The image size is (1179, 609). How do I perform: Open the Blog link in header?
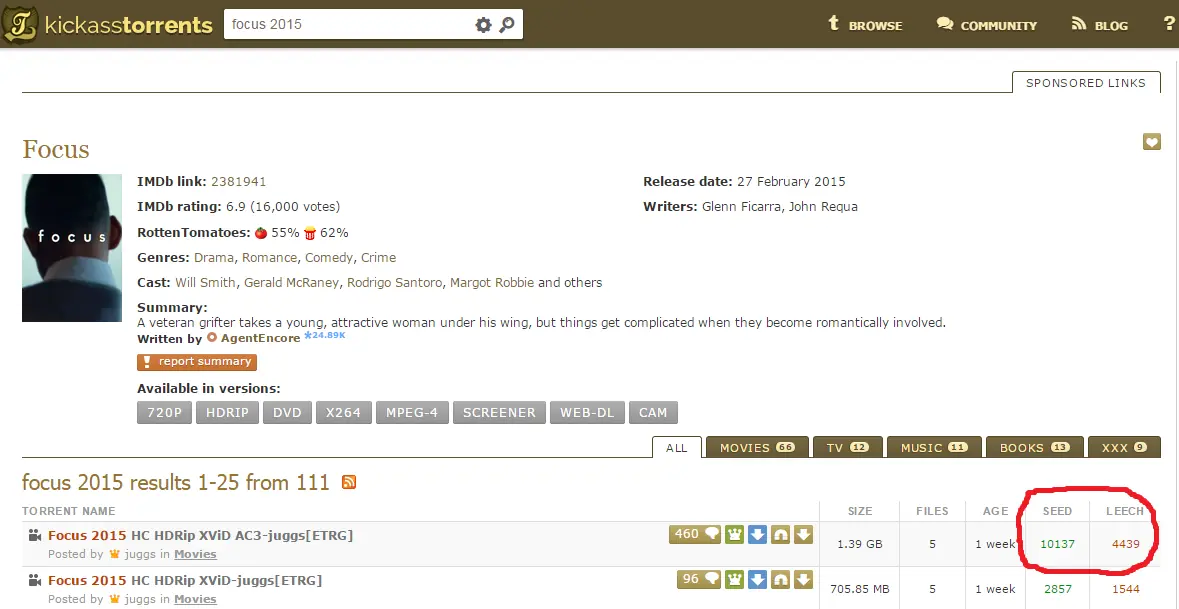1100,25
